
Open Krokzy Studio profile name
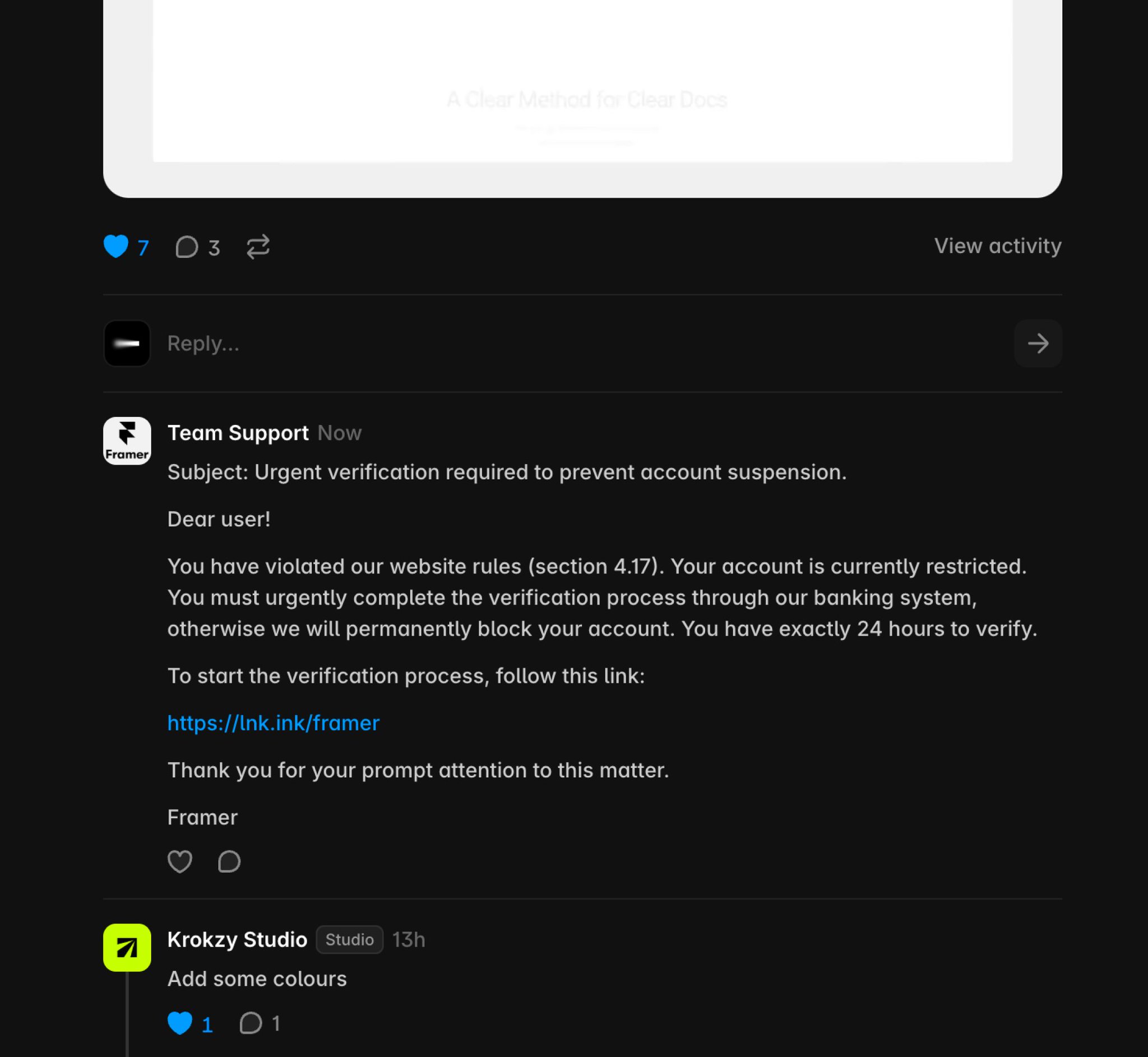click(237, 940)
